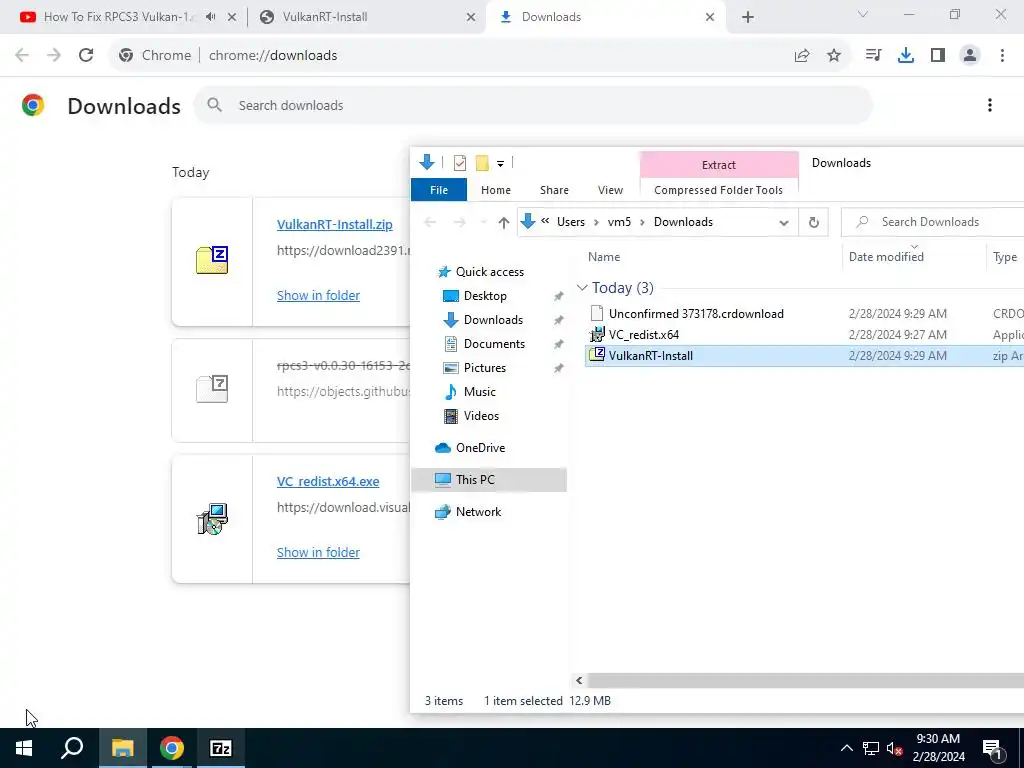
Task: Open Music in navigation pane
Action: [x=479, y=392]
